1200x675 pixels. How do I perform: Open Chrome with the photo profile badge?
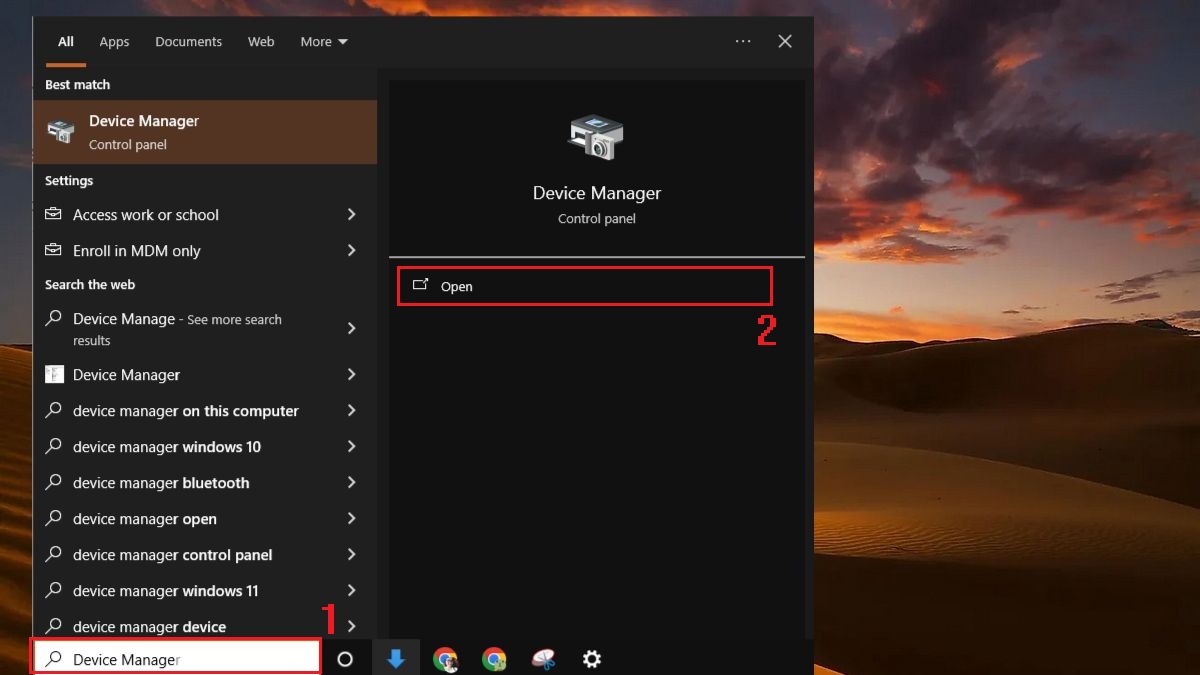(445, 659)
